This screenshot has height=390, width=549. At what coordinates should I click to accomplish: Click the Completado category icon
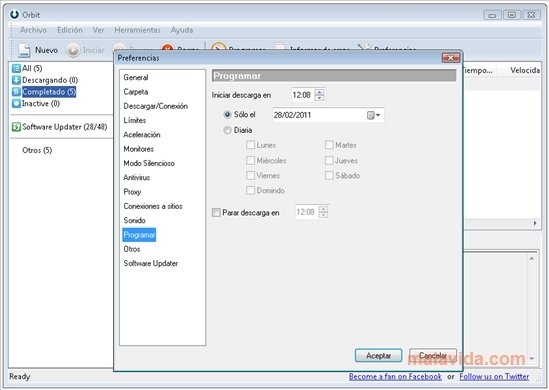(16, 92)
